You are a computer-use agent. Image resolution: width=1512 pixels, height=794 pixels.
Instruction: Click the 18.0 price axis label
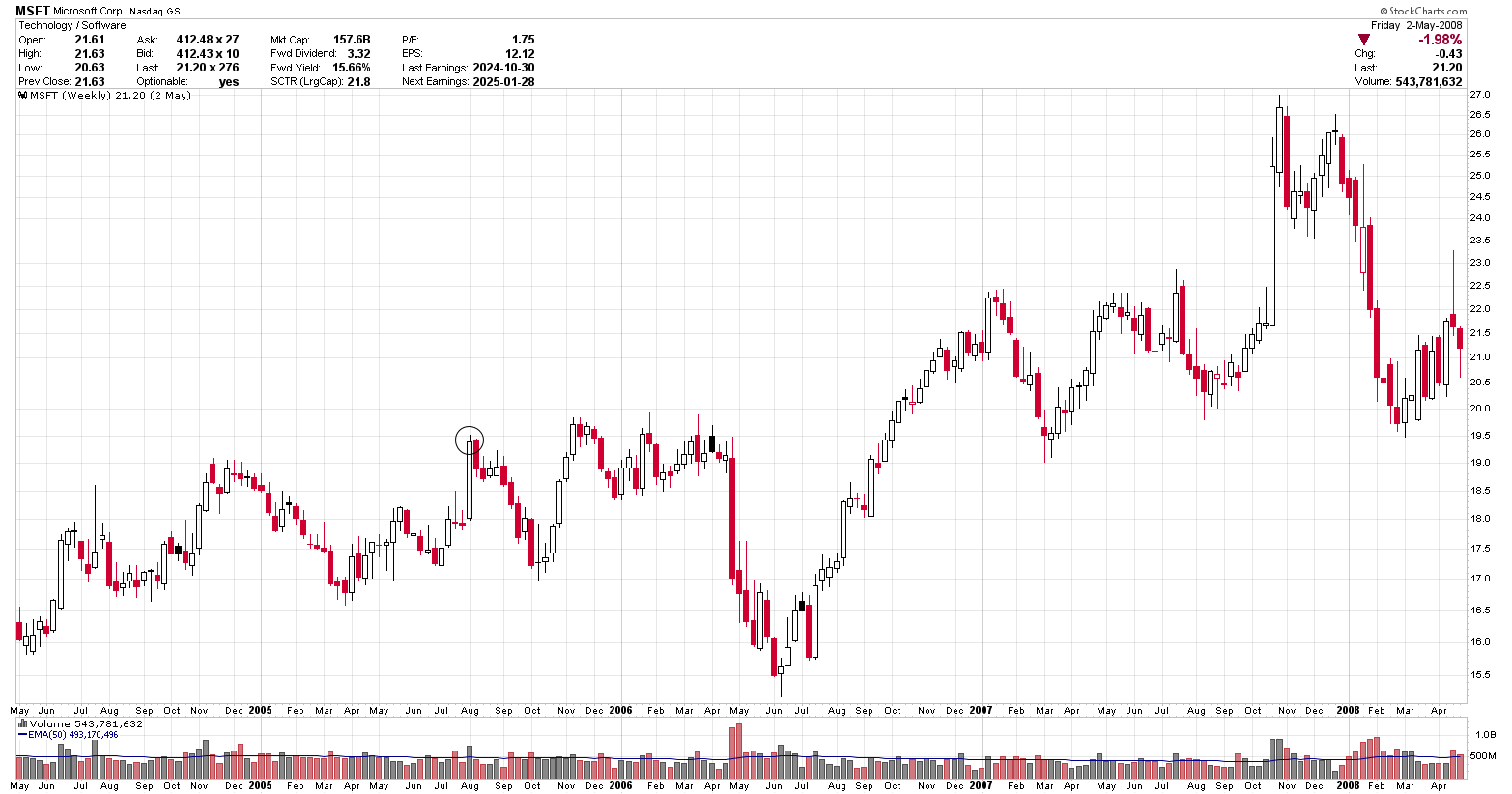1480,519
